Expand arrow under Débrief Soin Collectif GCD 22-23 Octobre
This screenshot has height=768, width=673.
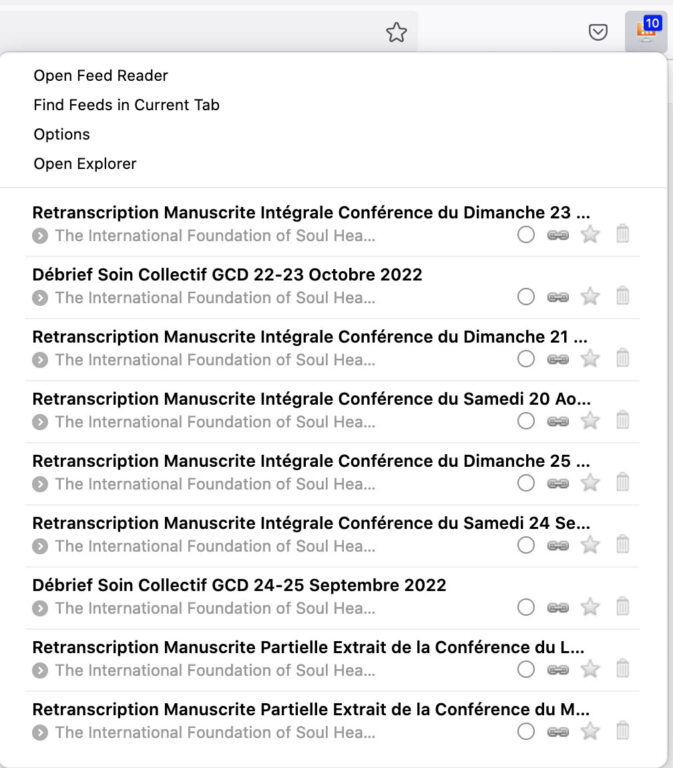point(40,298)
